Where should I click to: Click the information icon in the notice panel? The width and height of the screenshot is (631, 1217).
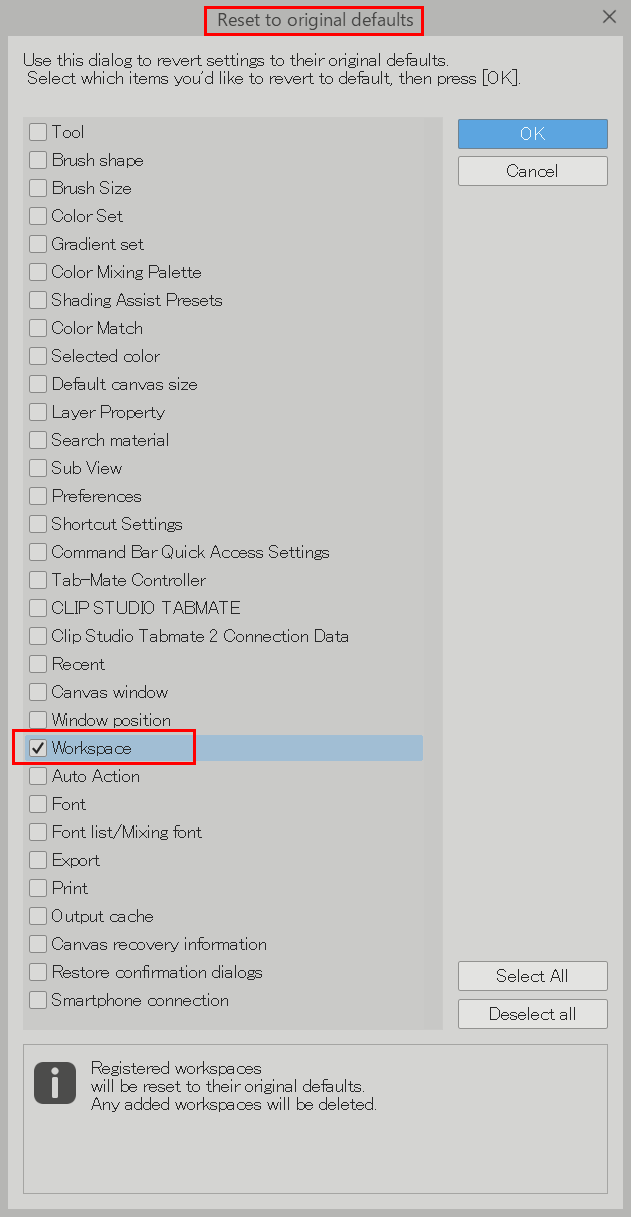click(54, 1082)
